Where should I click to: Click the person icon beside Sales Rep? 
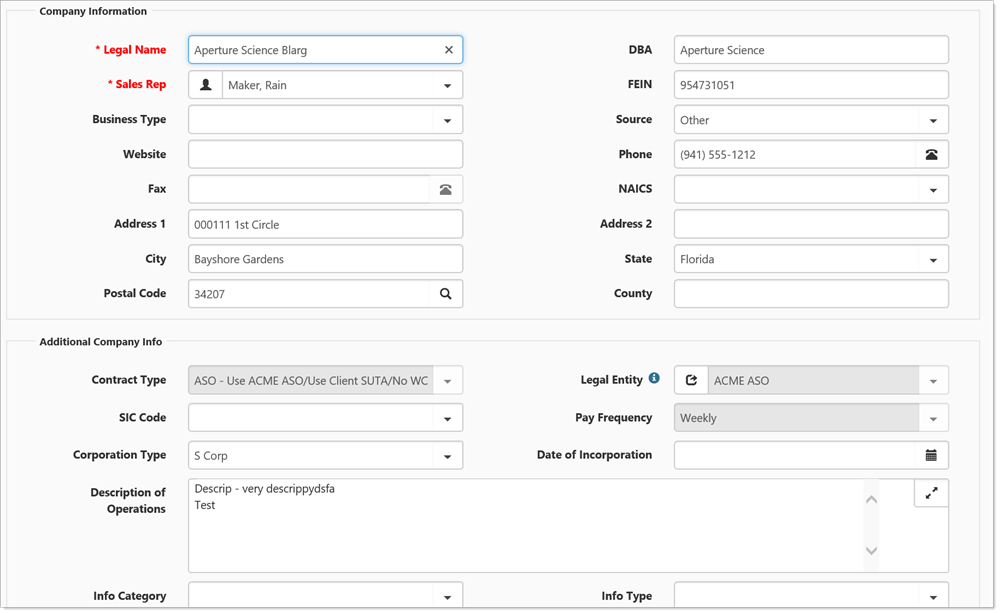point(206,85)
